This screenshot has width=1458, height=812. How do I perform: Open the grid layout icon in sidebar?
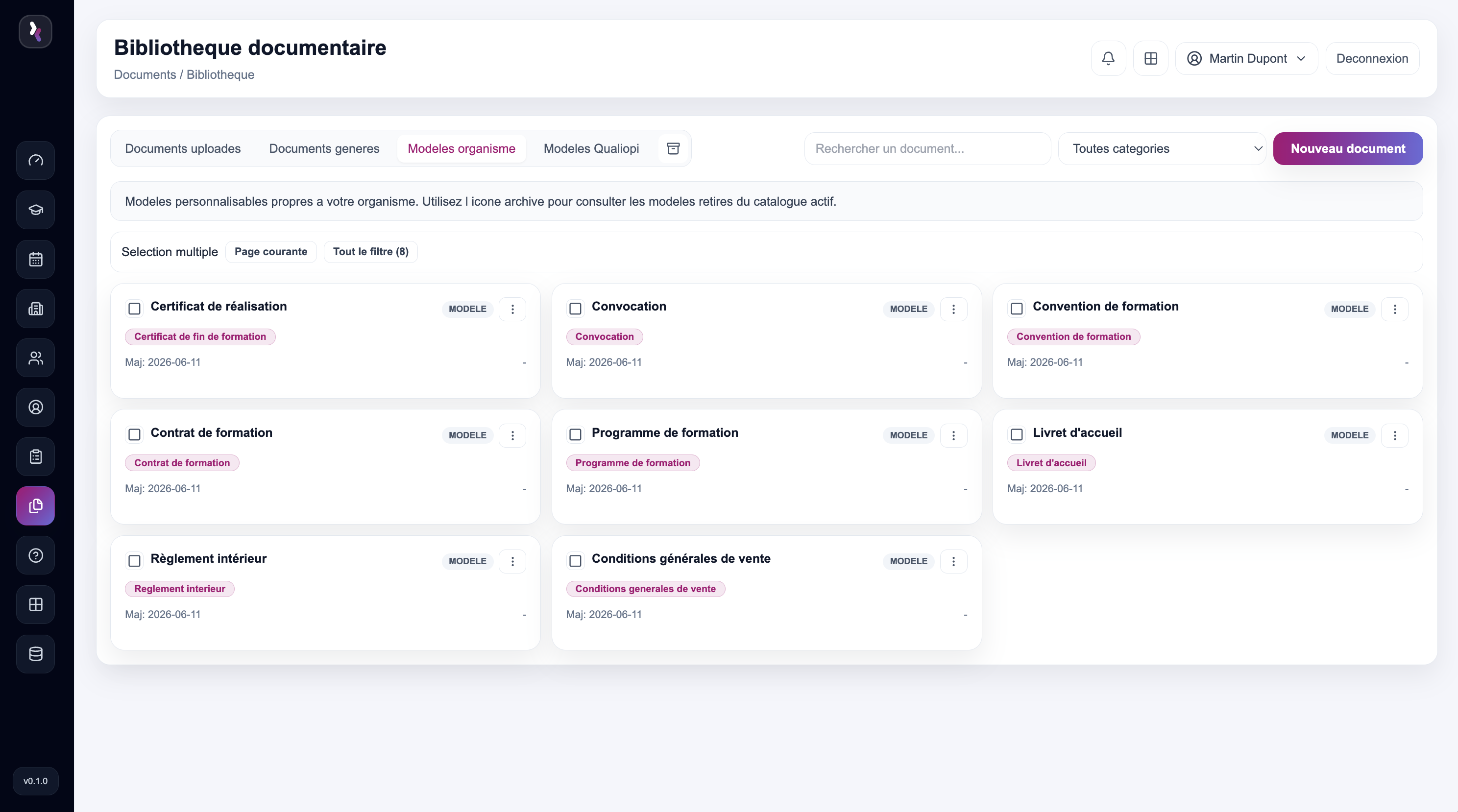click(36, 604)
